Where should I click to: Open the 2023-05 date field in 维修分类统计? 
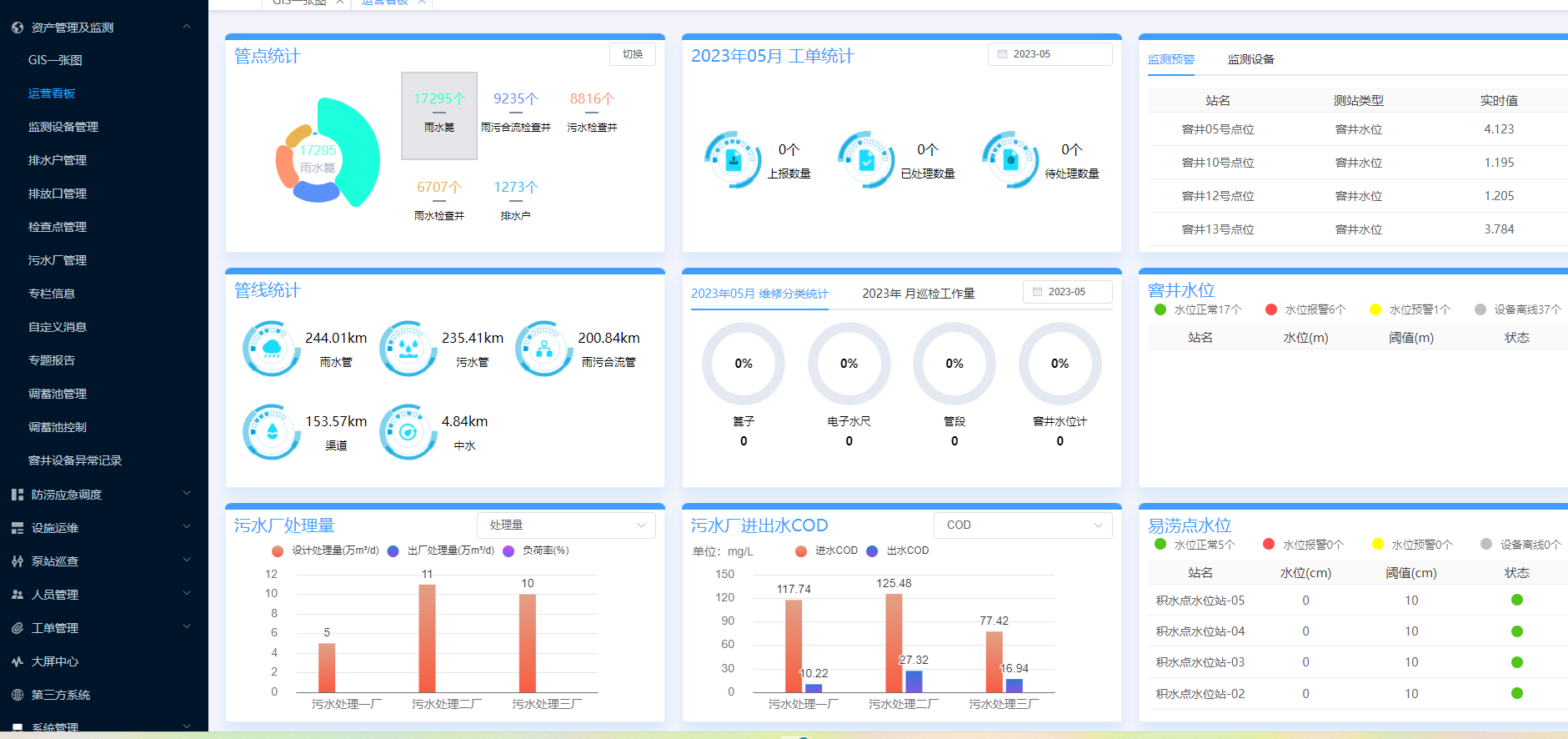pos(1068,292)
